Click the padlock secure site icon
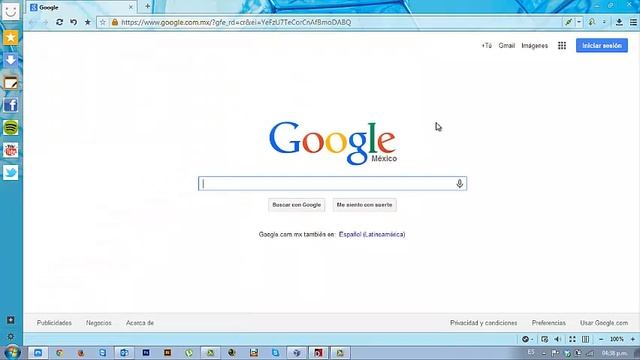Image resolution: width=640 pixels, height=360 pixels. (115, 22)
